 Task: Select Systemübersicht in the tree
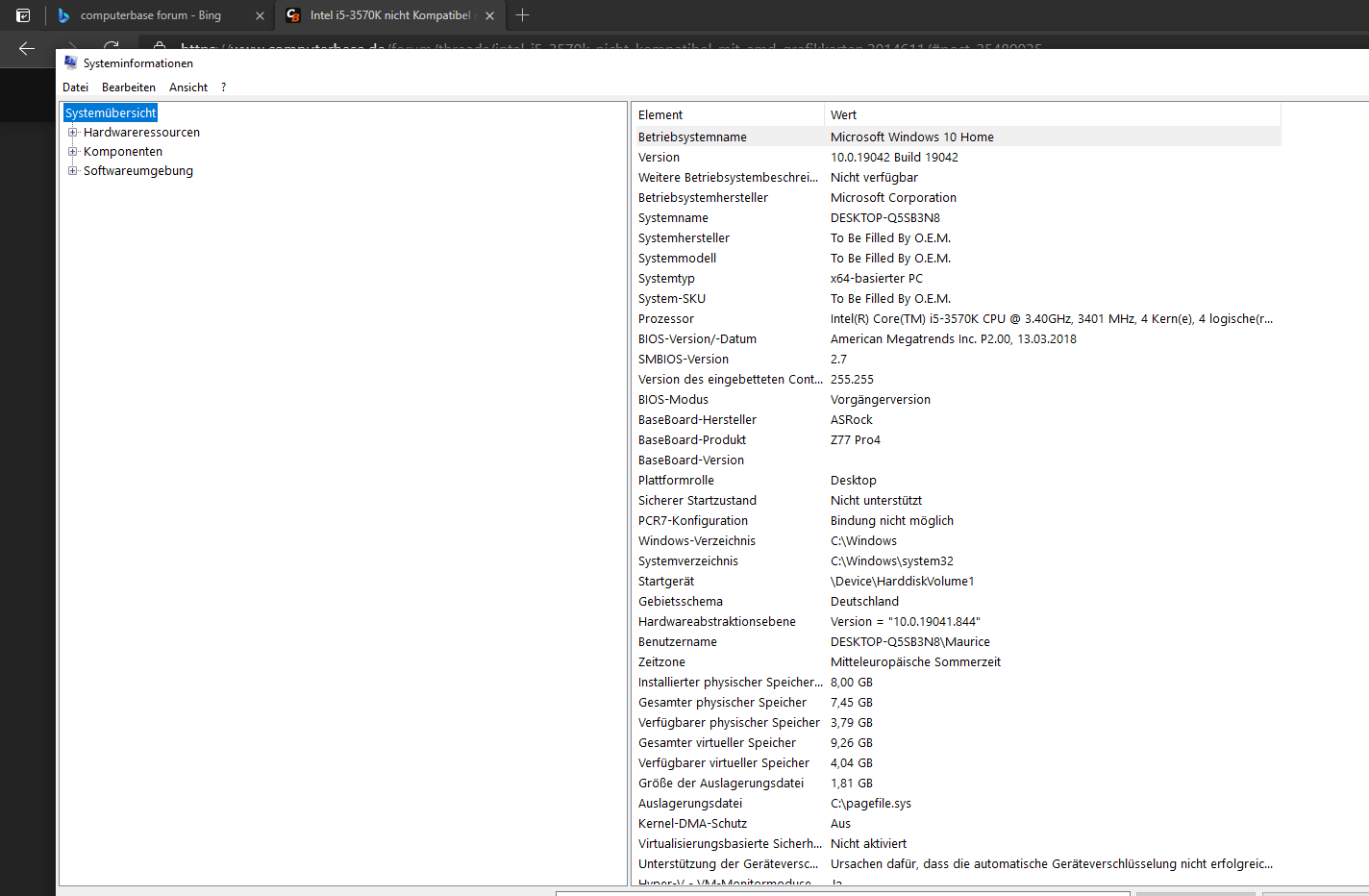111,113
